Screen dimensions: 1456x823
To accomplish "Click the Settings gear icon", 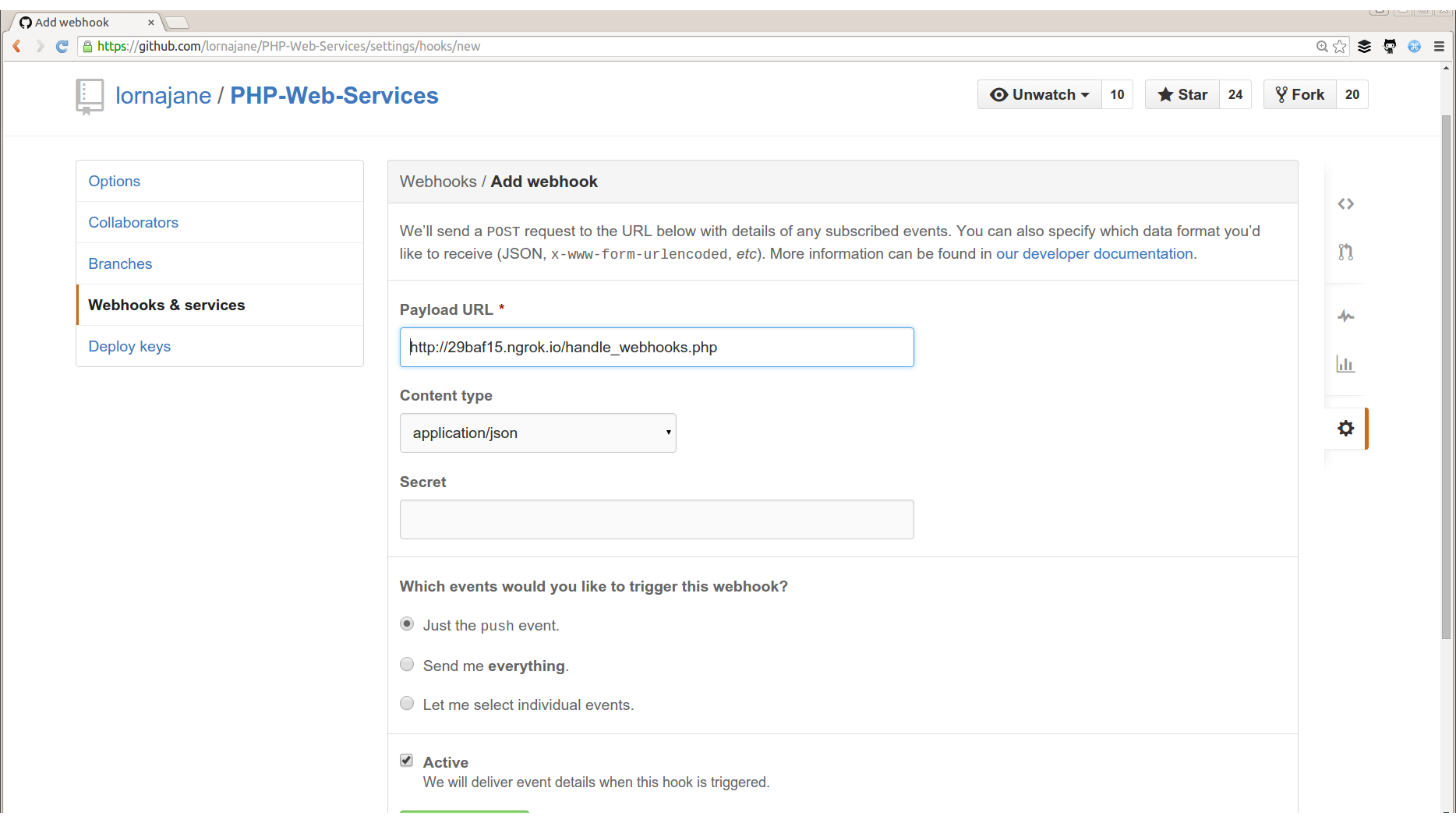I will point(1345,429).
